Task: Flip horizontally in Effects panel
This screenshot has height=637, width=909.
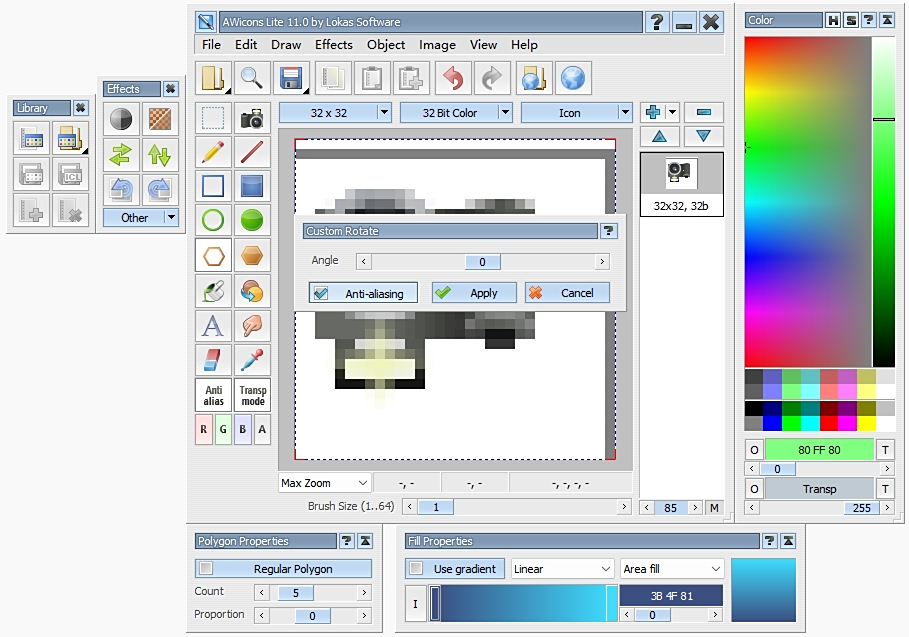Action: point(121,154)
